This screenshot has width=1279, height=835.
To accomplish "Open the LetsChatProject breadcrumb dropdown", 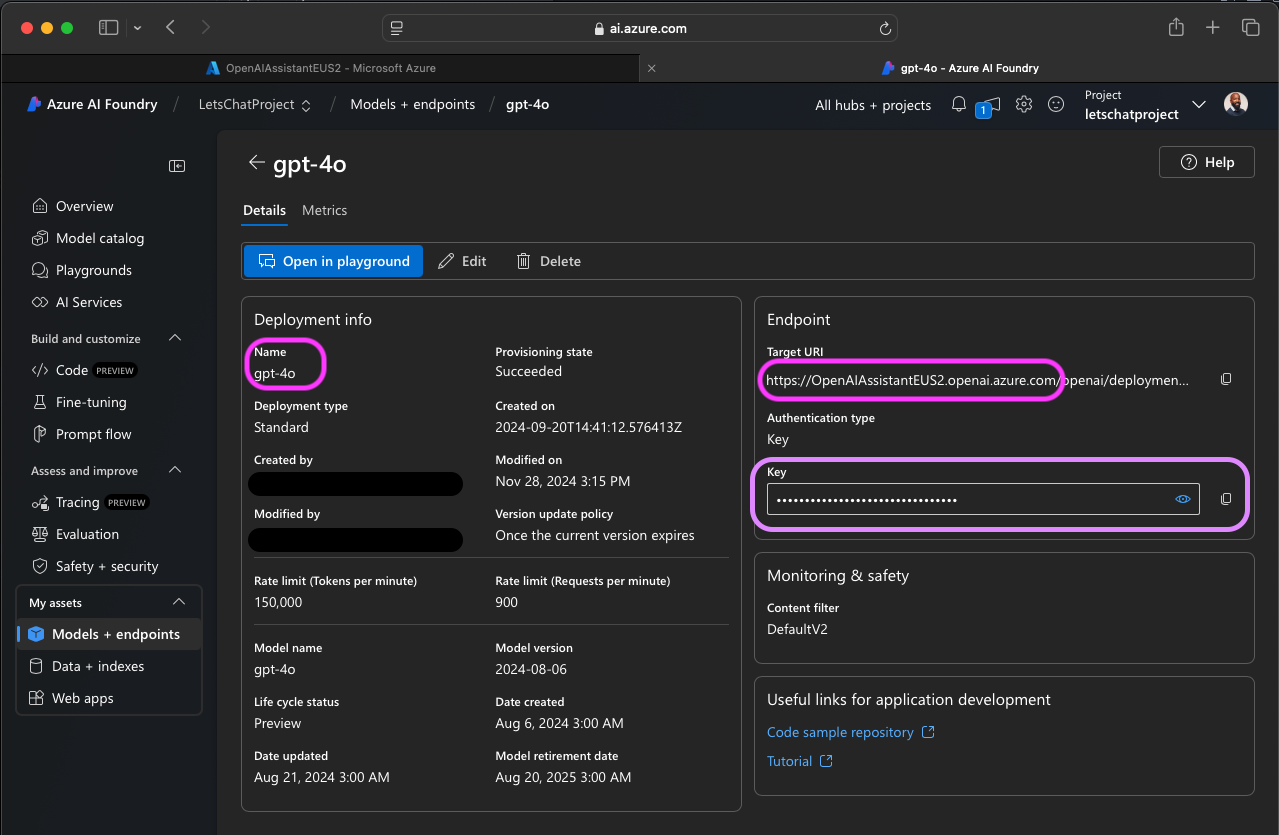I will point(255,105).
